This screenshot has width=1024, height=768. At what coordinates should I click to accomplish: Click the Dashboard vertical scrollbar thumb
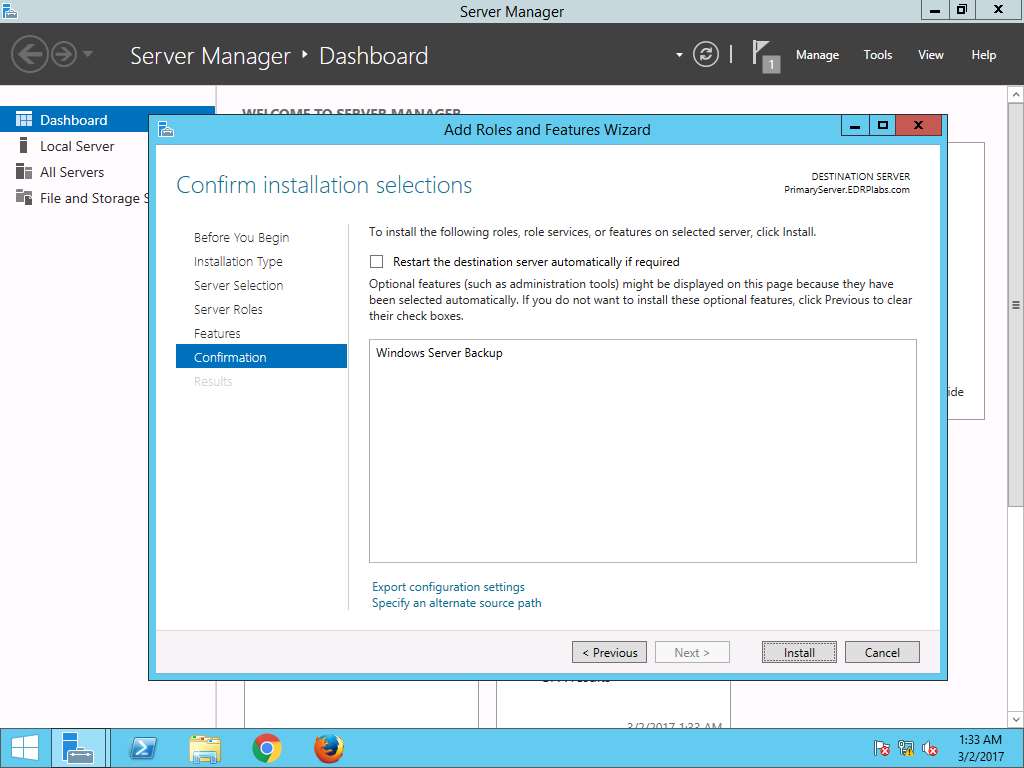click(x=1016, y=304)
